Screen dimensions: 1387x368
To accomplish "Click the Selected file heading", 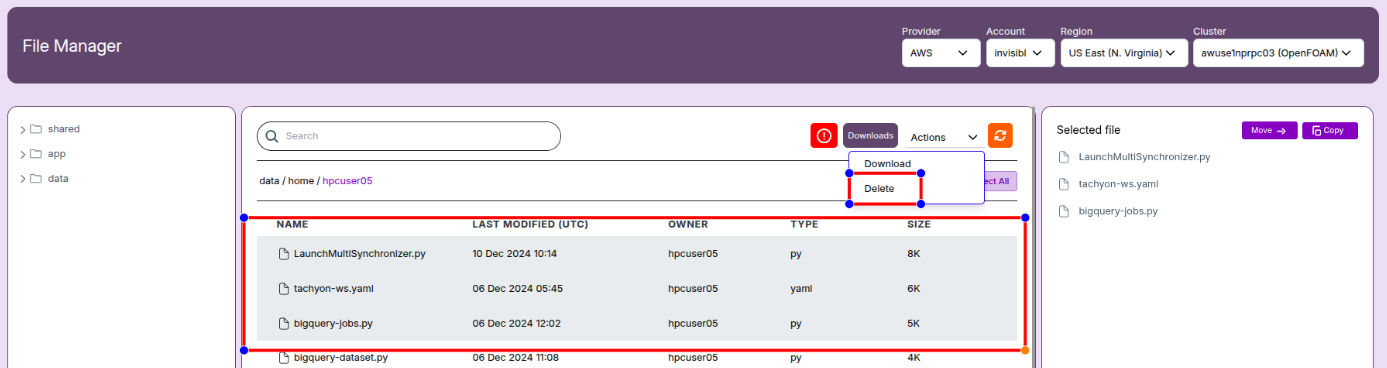I will (1088, 130).
